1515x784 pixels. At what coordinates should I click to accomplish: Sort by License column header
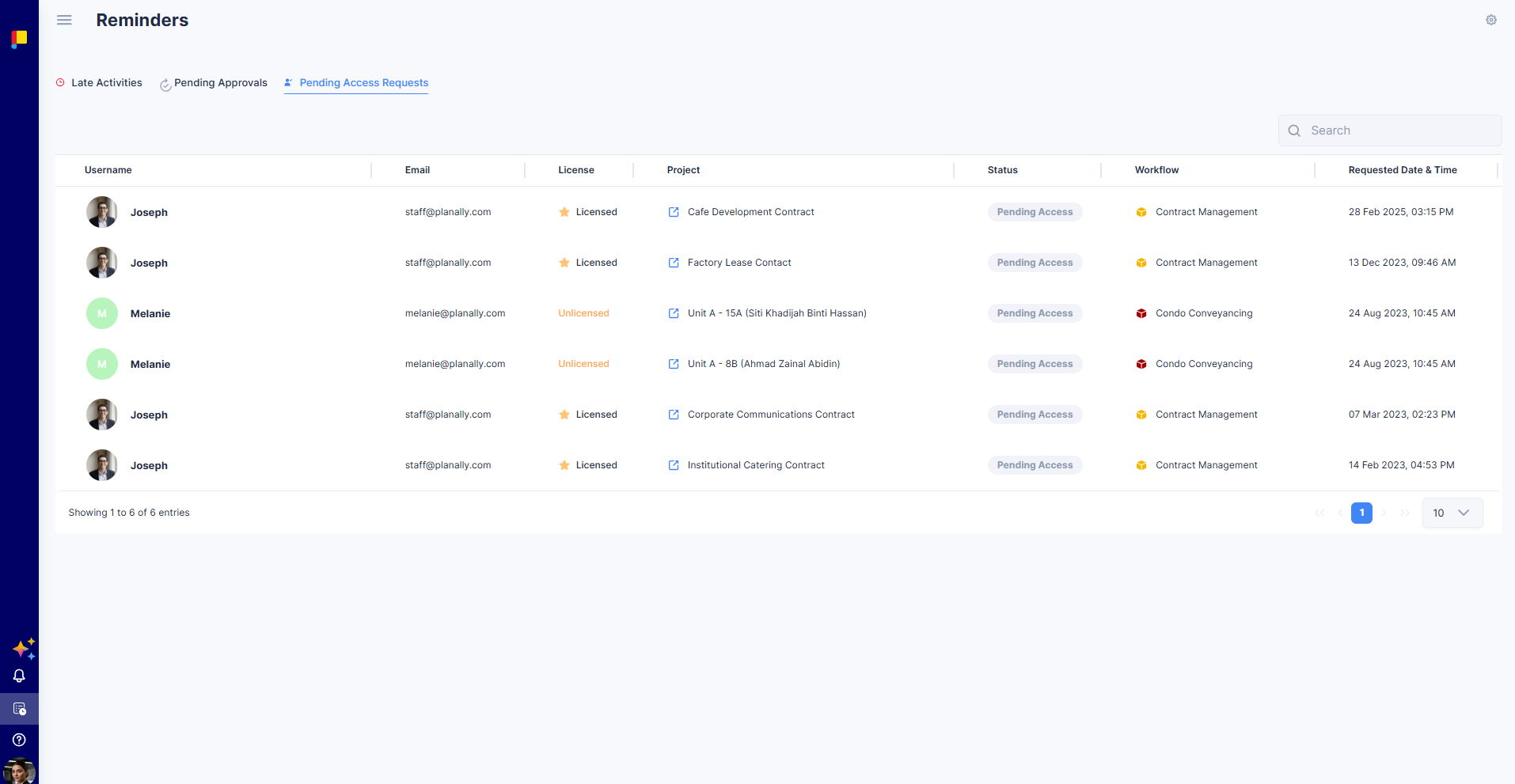click(x=576, y=170)
